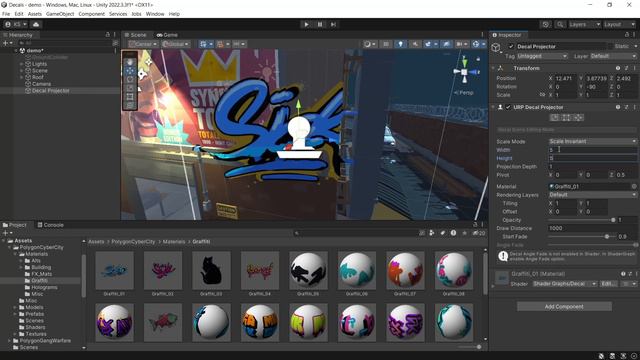Select the Scale tool in Scene overlay
Image resolution: width=640 pixels, height=360 pixels.
click(x=130, y=88)
